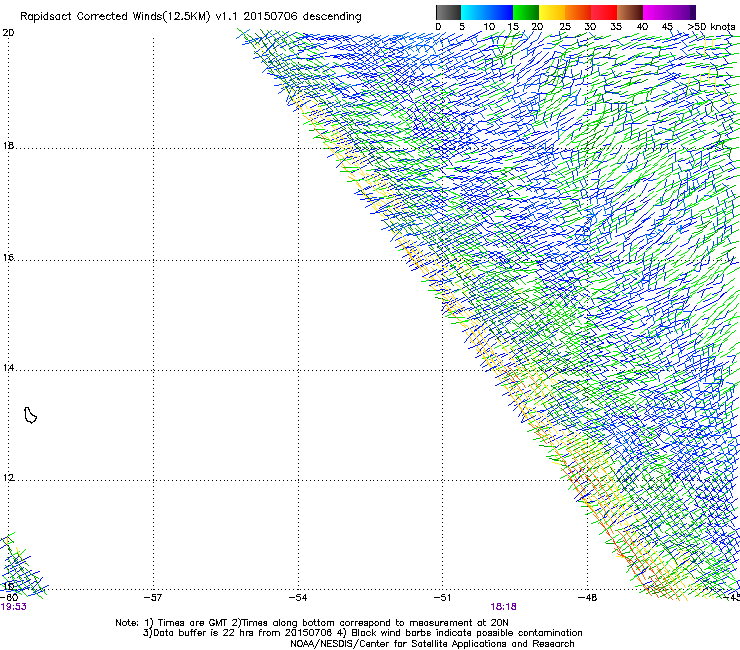
Task: Click the magenta 40-45 knots legend segment
Action: tap(656, 12)
